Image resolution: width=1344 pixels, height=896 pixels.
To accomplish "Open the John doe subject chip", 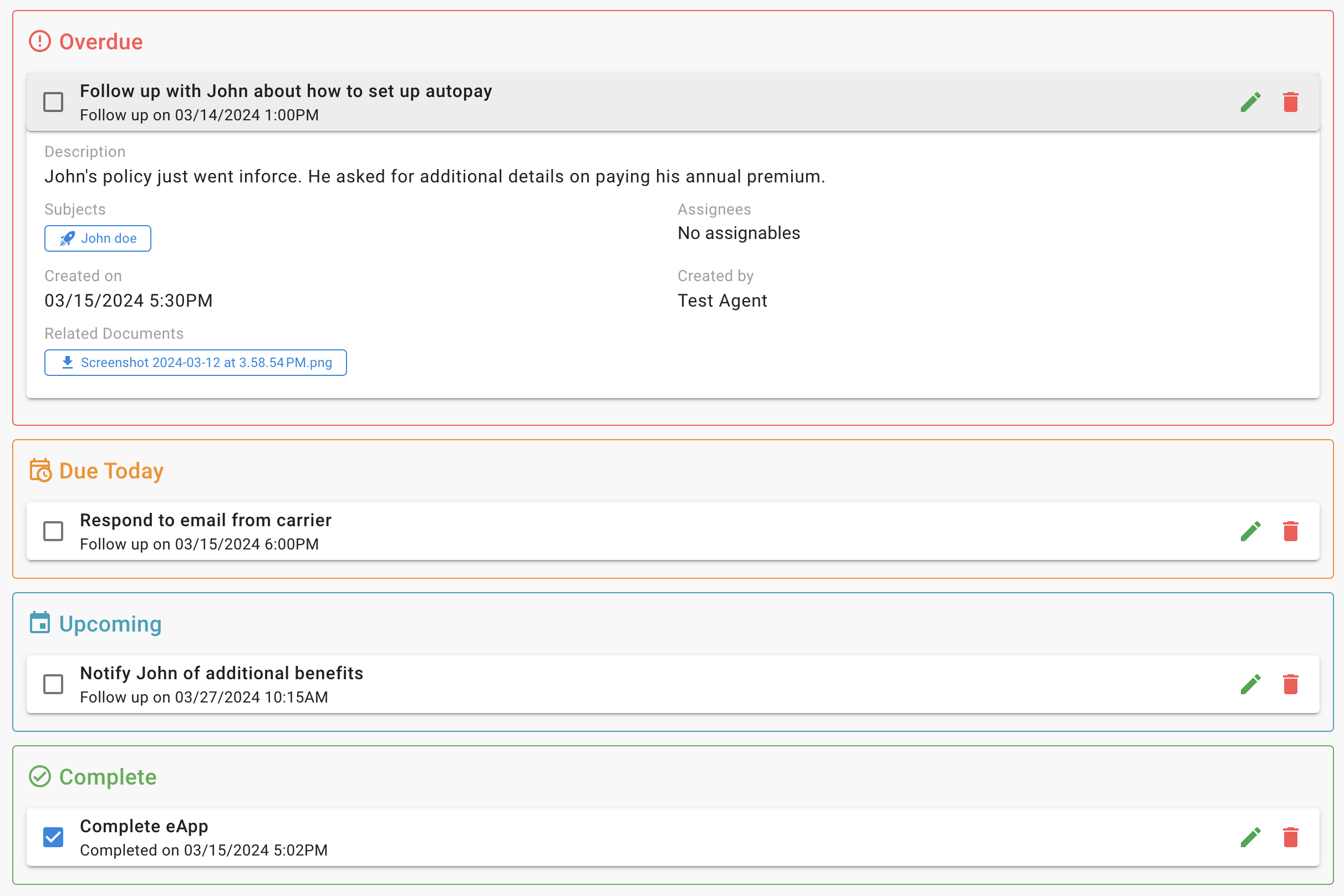I will (109, 238).
